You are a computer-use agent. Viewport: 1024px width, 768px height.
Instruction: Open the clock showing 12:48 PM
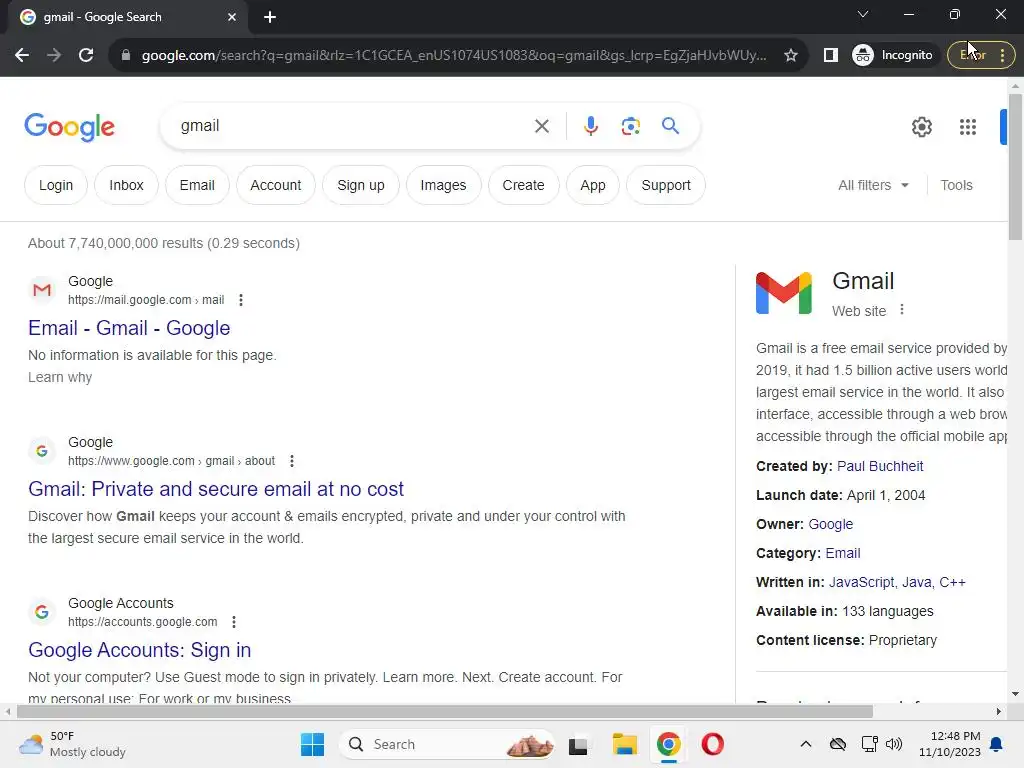(950, 744)
